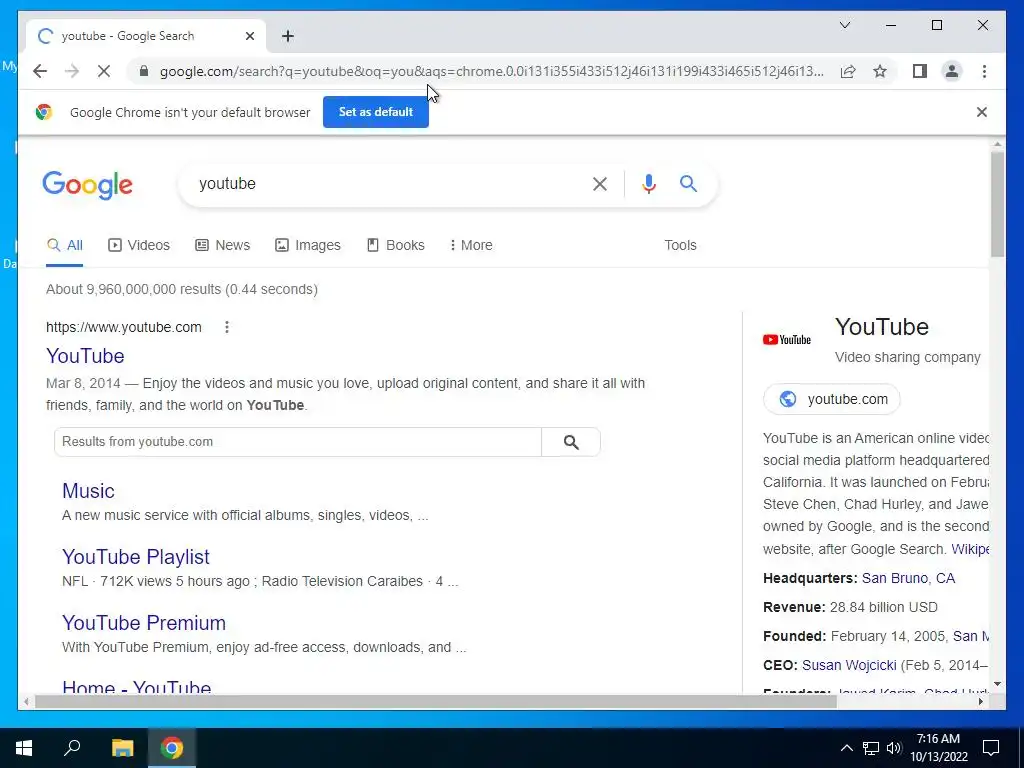Open the San Bruno, CA headquarters link
This screenshot has width=1024, height=768.
[908, 579]
